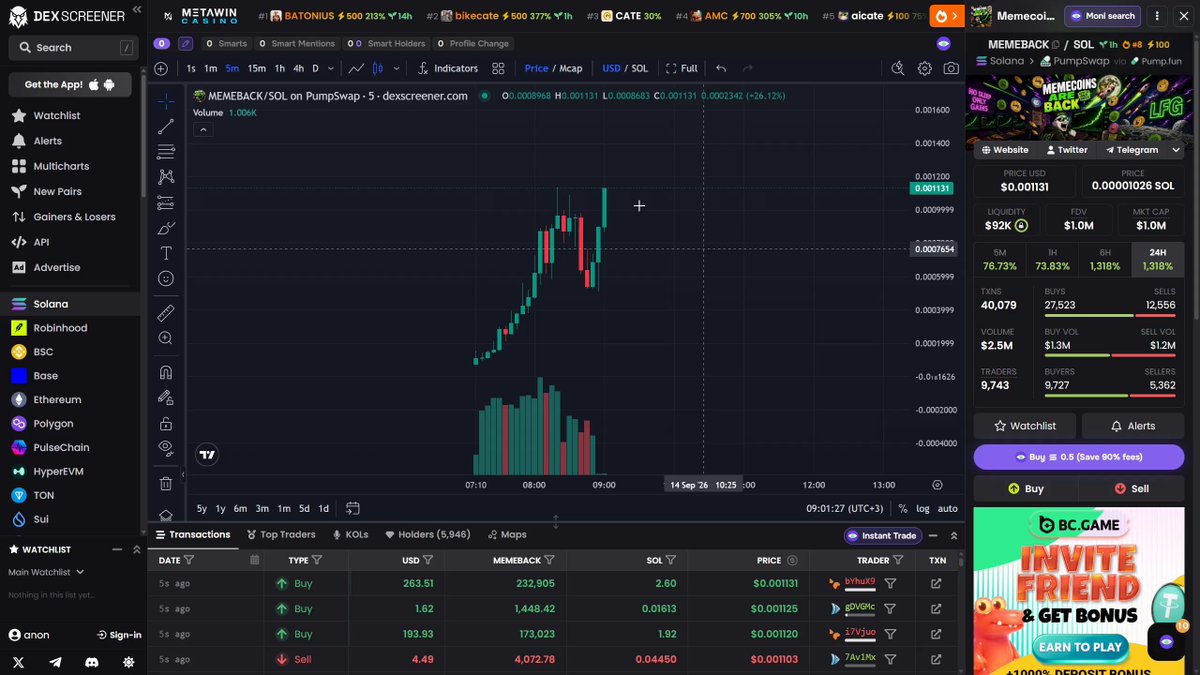Click the green Buy button
This screenshot has width=1200, height=675.
1026,489
